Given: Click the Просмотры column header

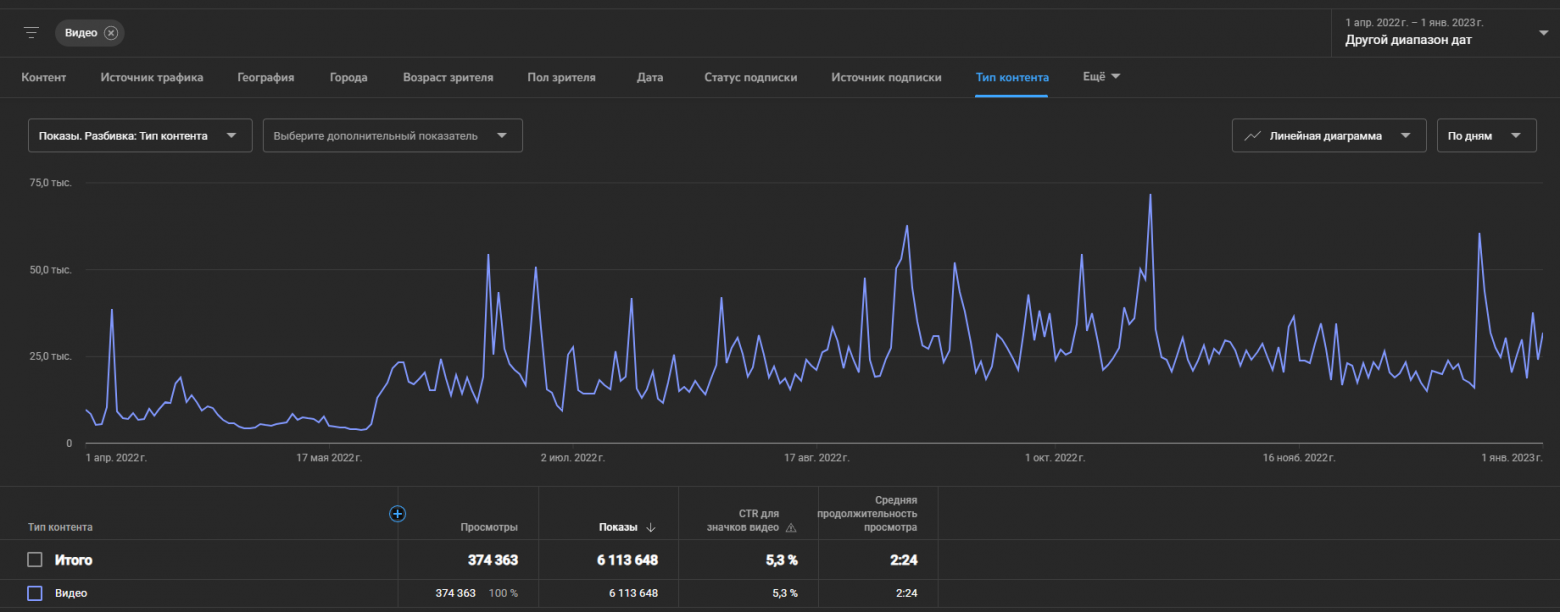Looking at the screenshot, I should pyautogui.click(x=489, y=527).
